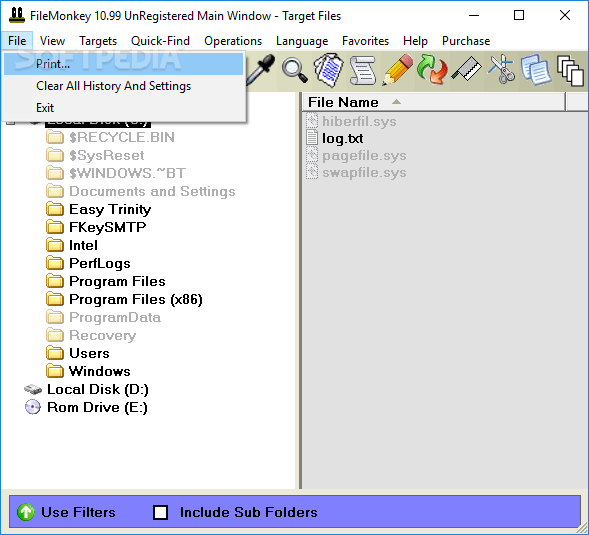Screen dimensions: 589x535
Task: Click the PerfLogs folder icon
Action: 55,263
